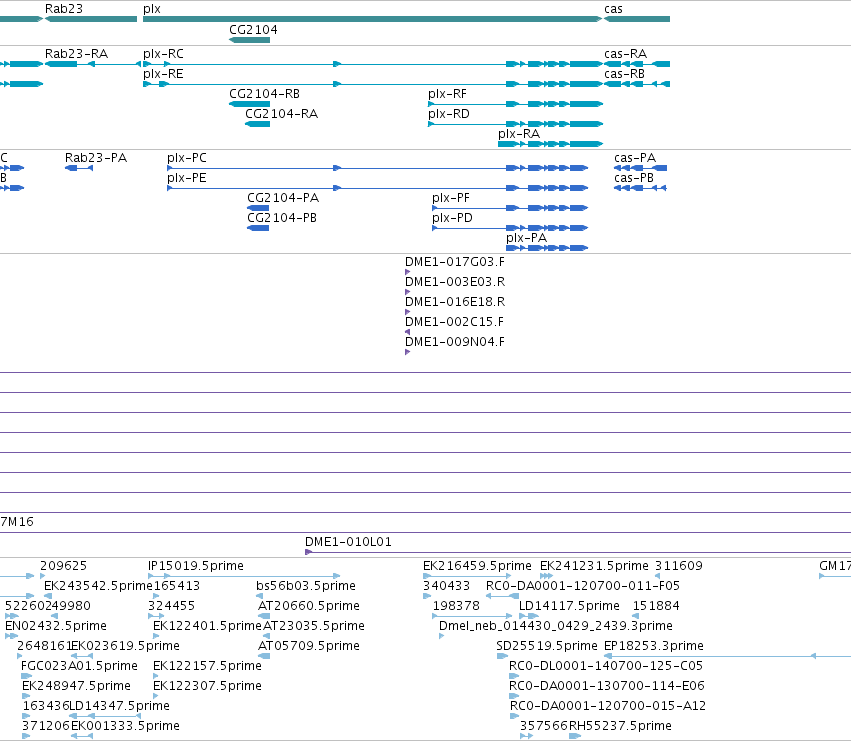Select the cas gene feature
851x741 pixels.
coord(637,19)
